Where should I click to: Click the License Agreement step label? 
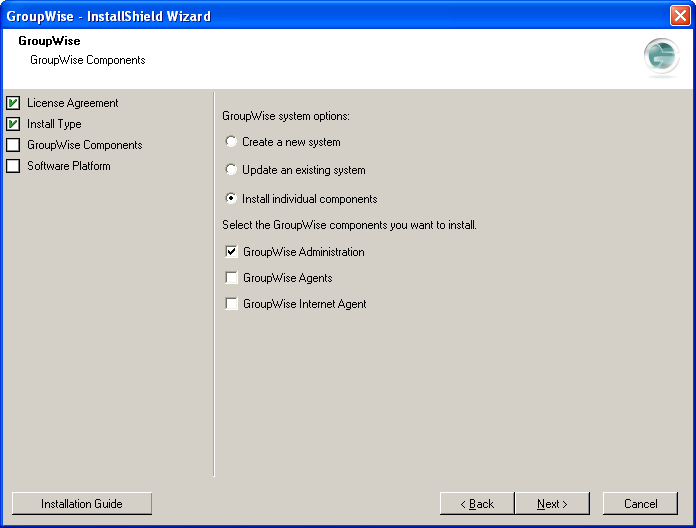(x=73, y=103)
